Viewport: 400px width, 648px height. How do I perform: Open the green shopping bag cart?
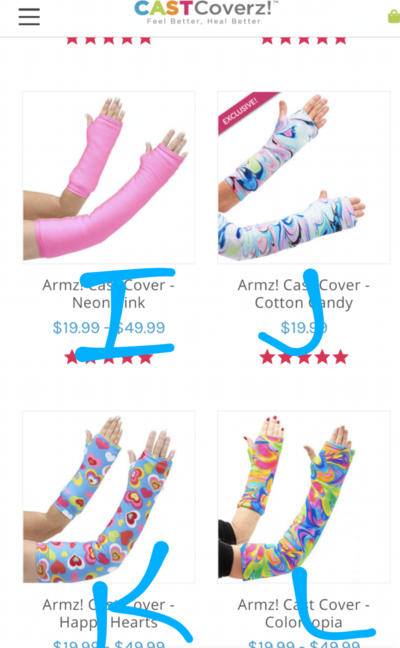(x=394, y=17)
